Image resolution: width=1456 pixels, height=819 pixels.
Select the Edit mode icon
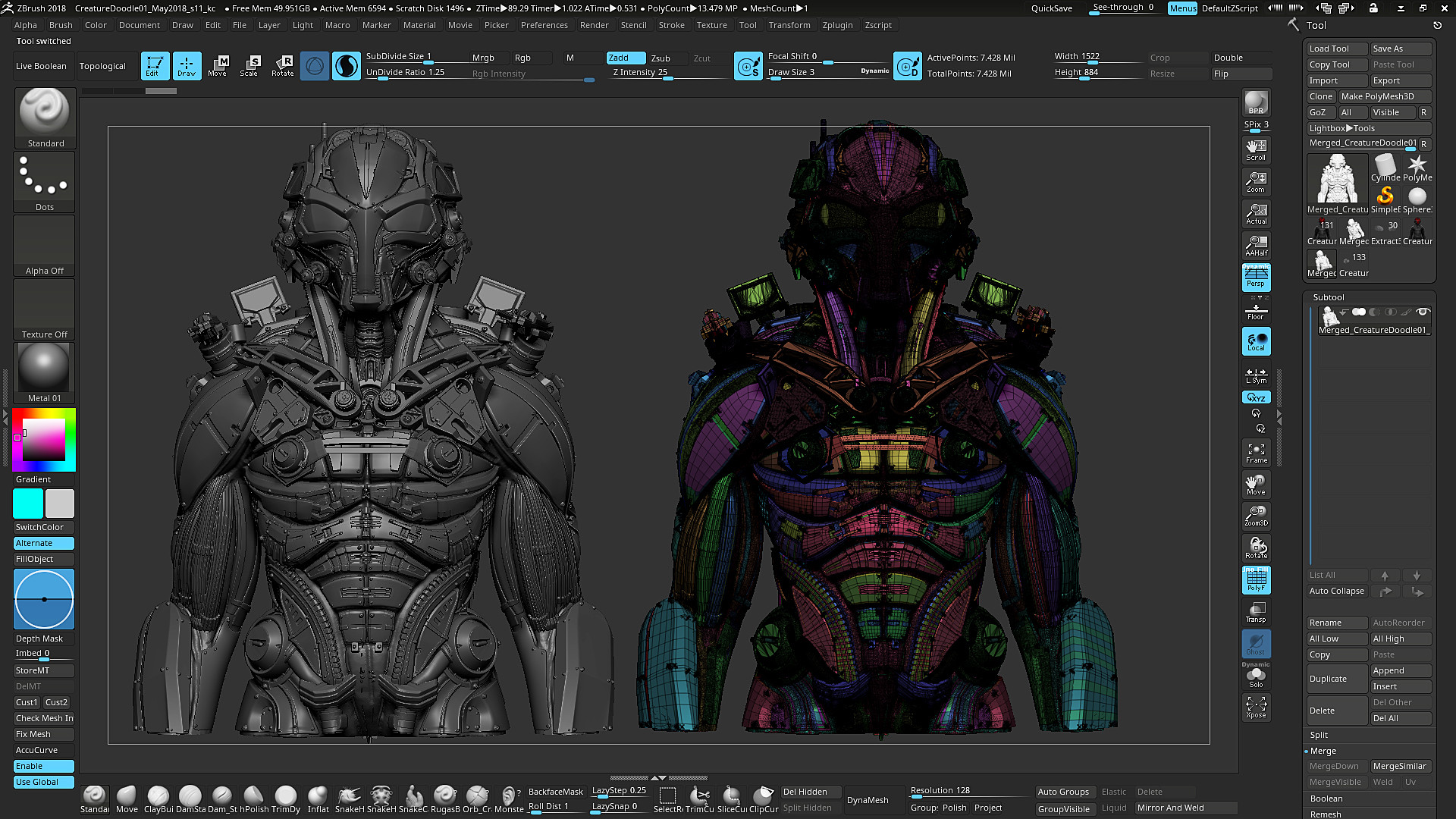point(155,66)
